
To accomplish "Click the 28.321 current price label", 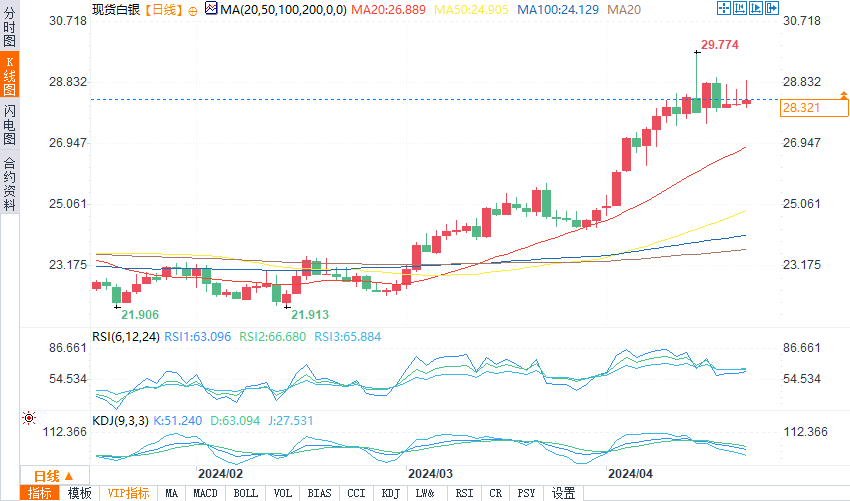I will pyautogui.click(x=814, y=108).
